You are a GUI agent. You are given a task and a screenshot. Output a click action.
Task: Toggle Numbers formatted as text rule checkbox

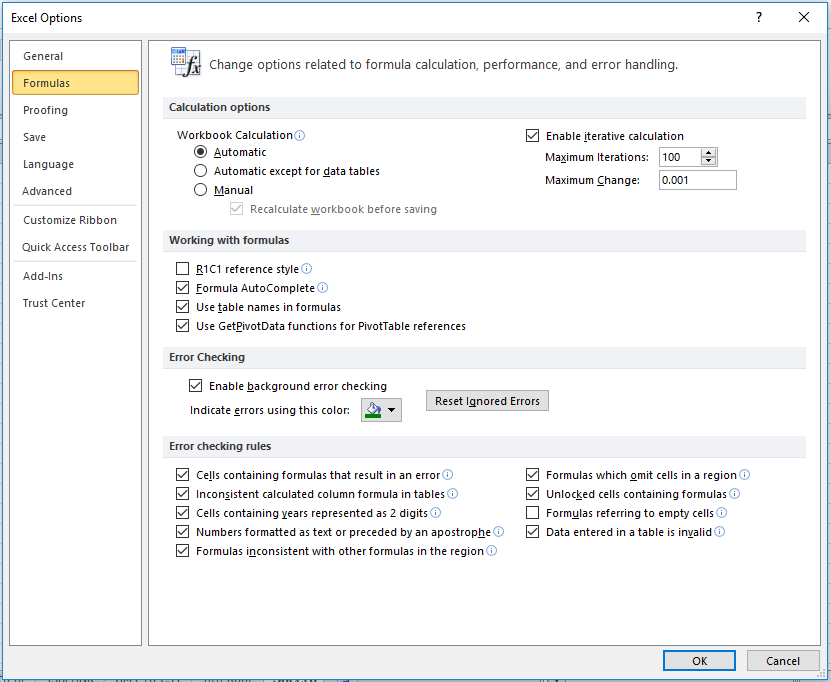point(182,532)
